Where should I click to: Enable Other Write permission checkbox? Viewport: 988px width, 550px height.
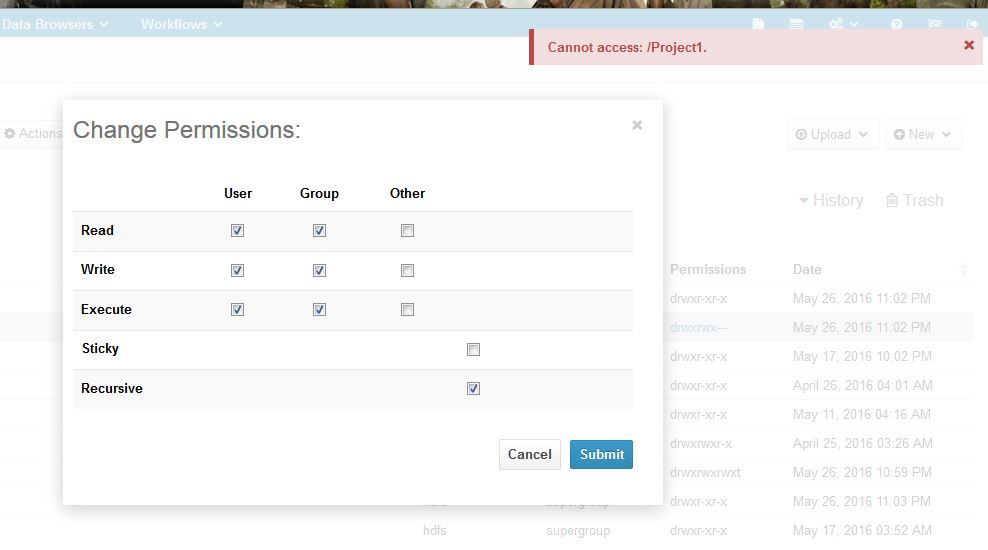click(x=407, y=270)
